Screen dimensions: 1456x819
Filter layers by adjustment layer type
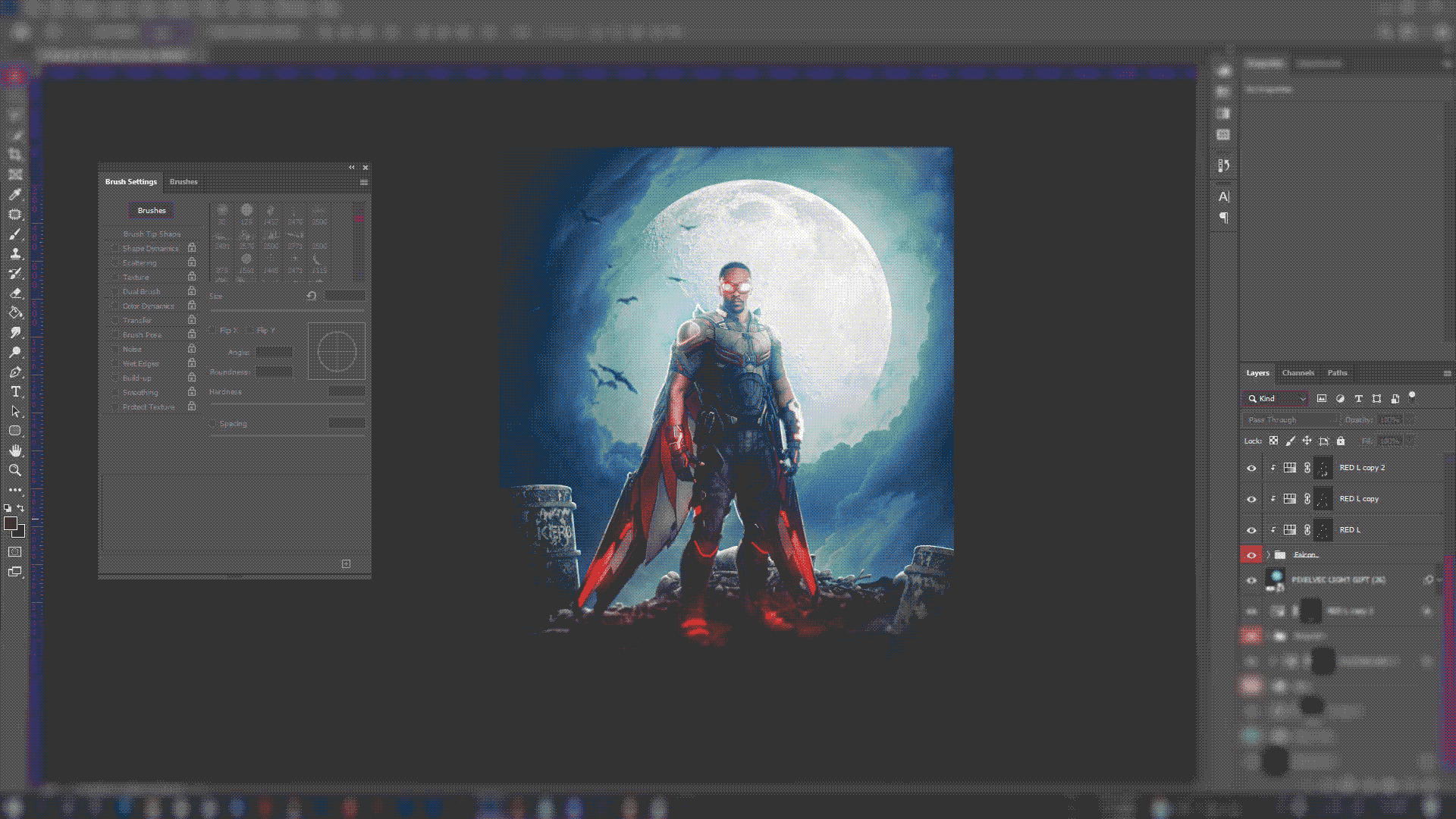1340,398
